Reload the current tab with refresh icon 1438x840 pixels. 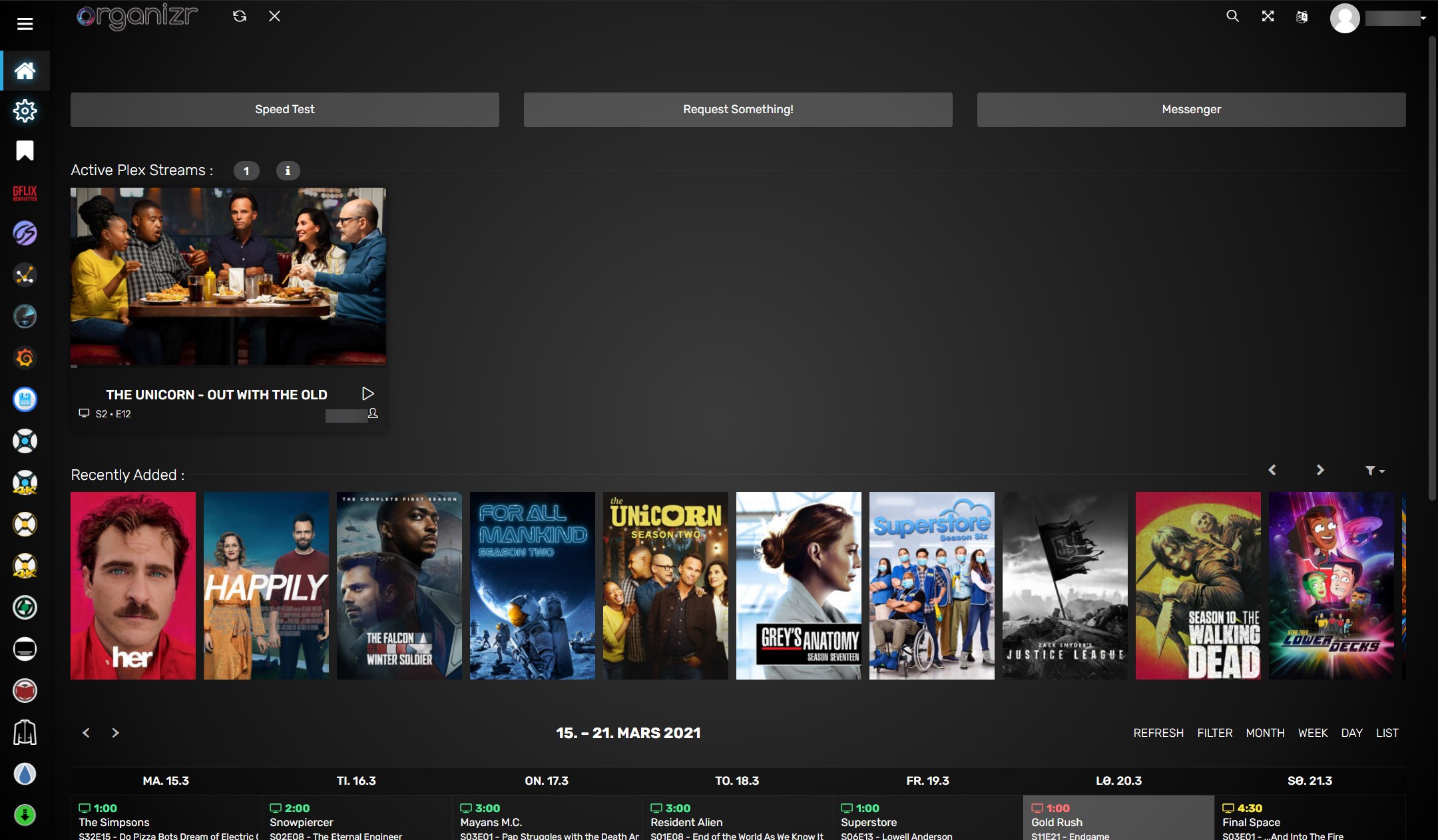click(x=240, y=16)
